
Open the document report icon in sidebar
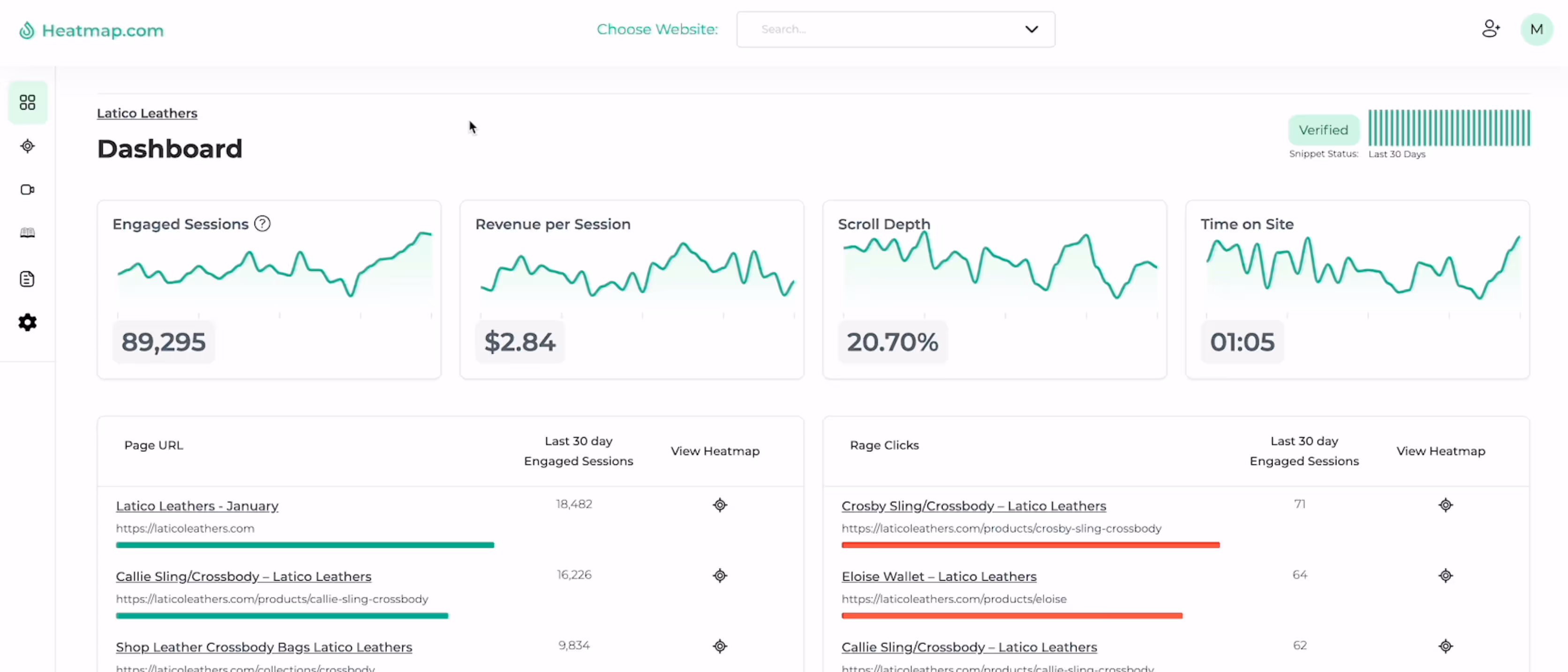tap(27, 279)
